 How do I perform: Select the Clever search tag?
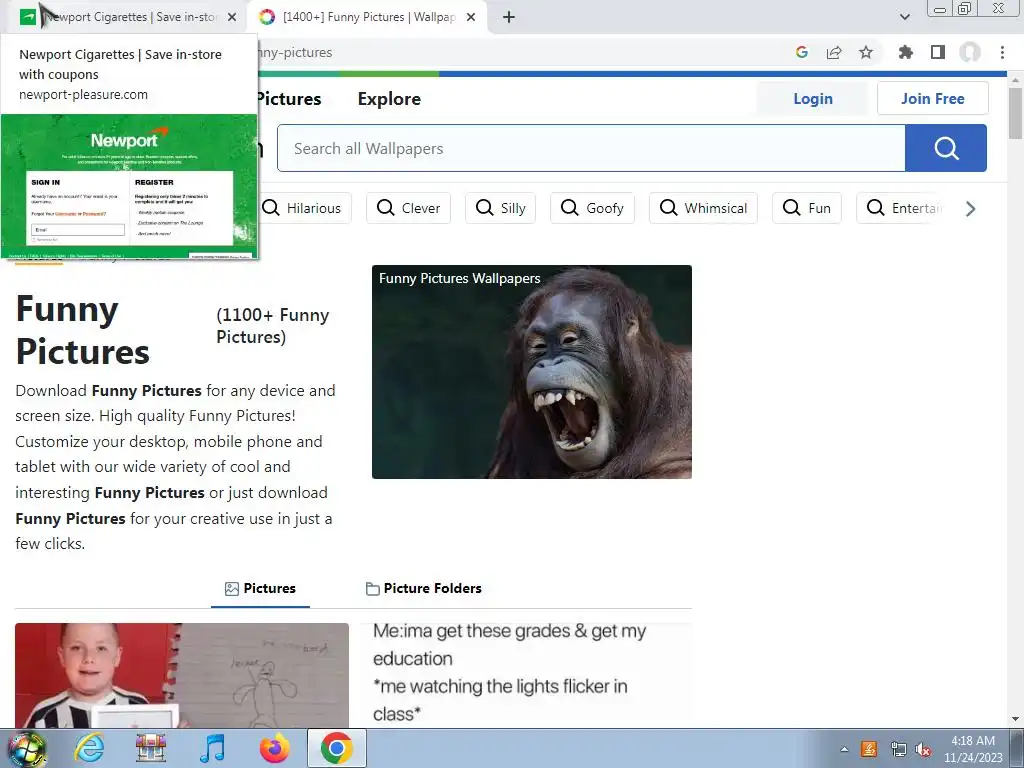coord(408,208)
